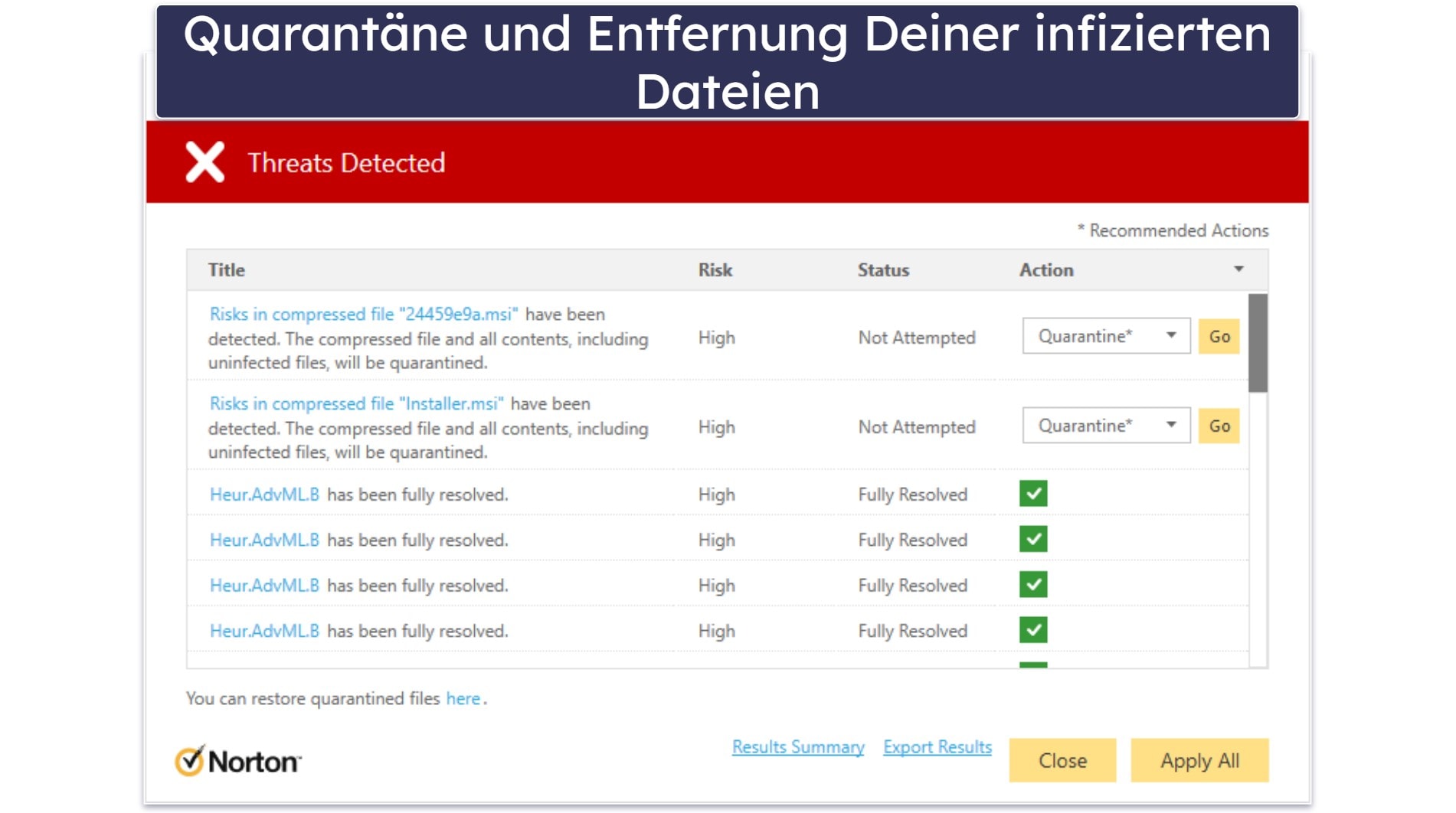Click the Status column header
Screen dimensions: 1456x813
[x=883, y=270]
